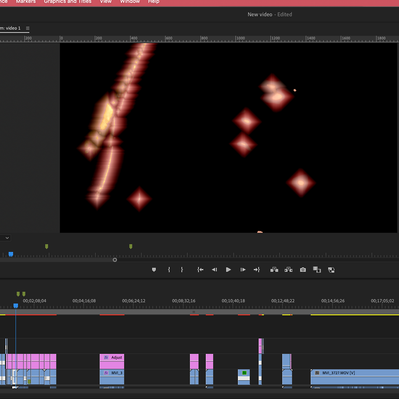Open the Window menu
The height and width of the screenshot is (399, 399).
130,2
